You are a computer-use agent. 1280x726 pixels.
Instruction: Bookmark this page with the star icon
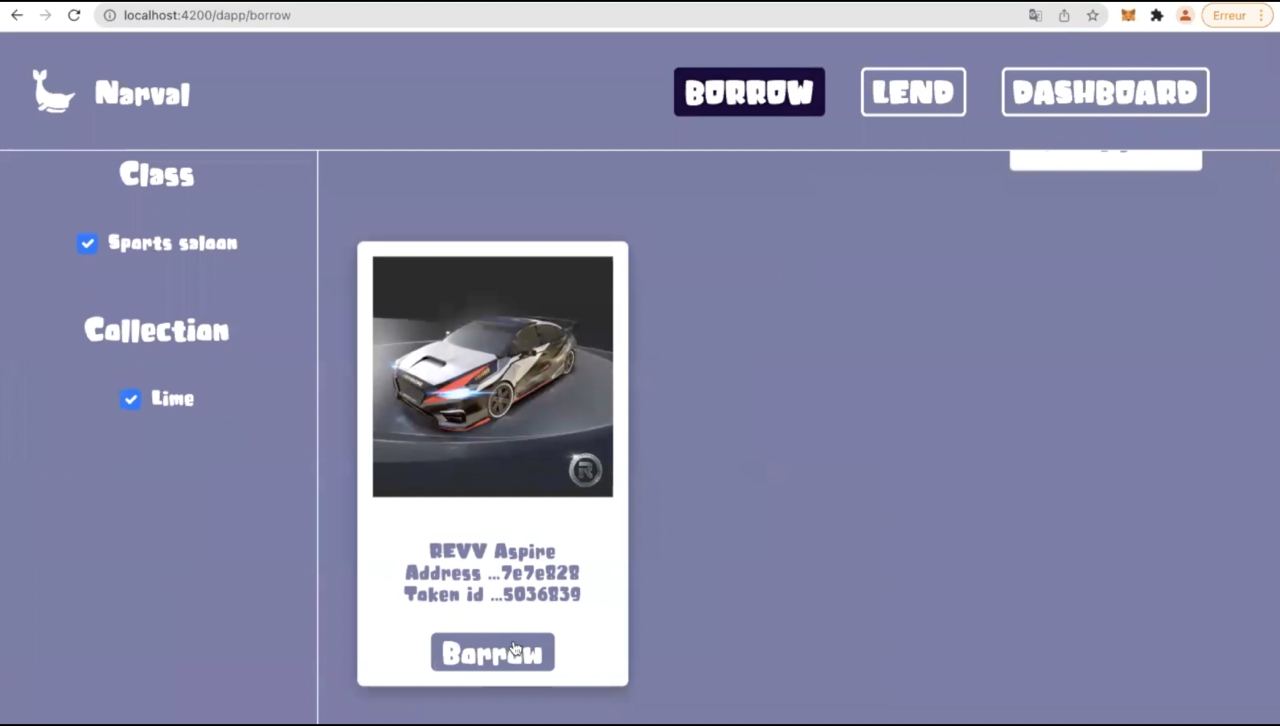click(1093, 15)
